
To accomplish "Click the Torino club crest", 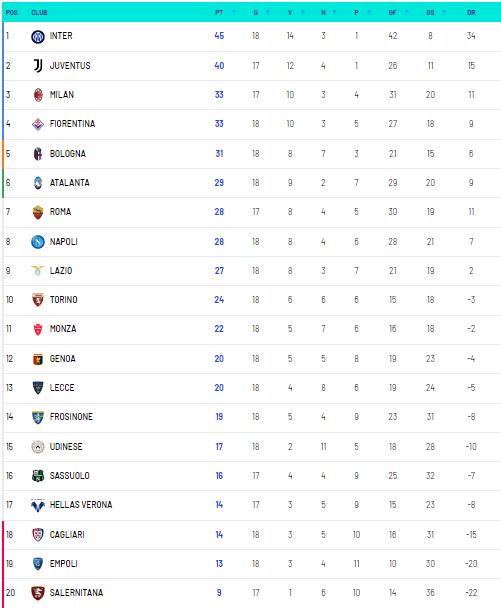I will [38, 300].
